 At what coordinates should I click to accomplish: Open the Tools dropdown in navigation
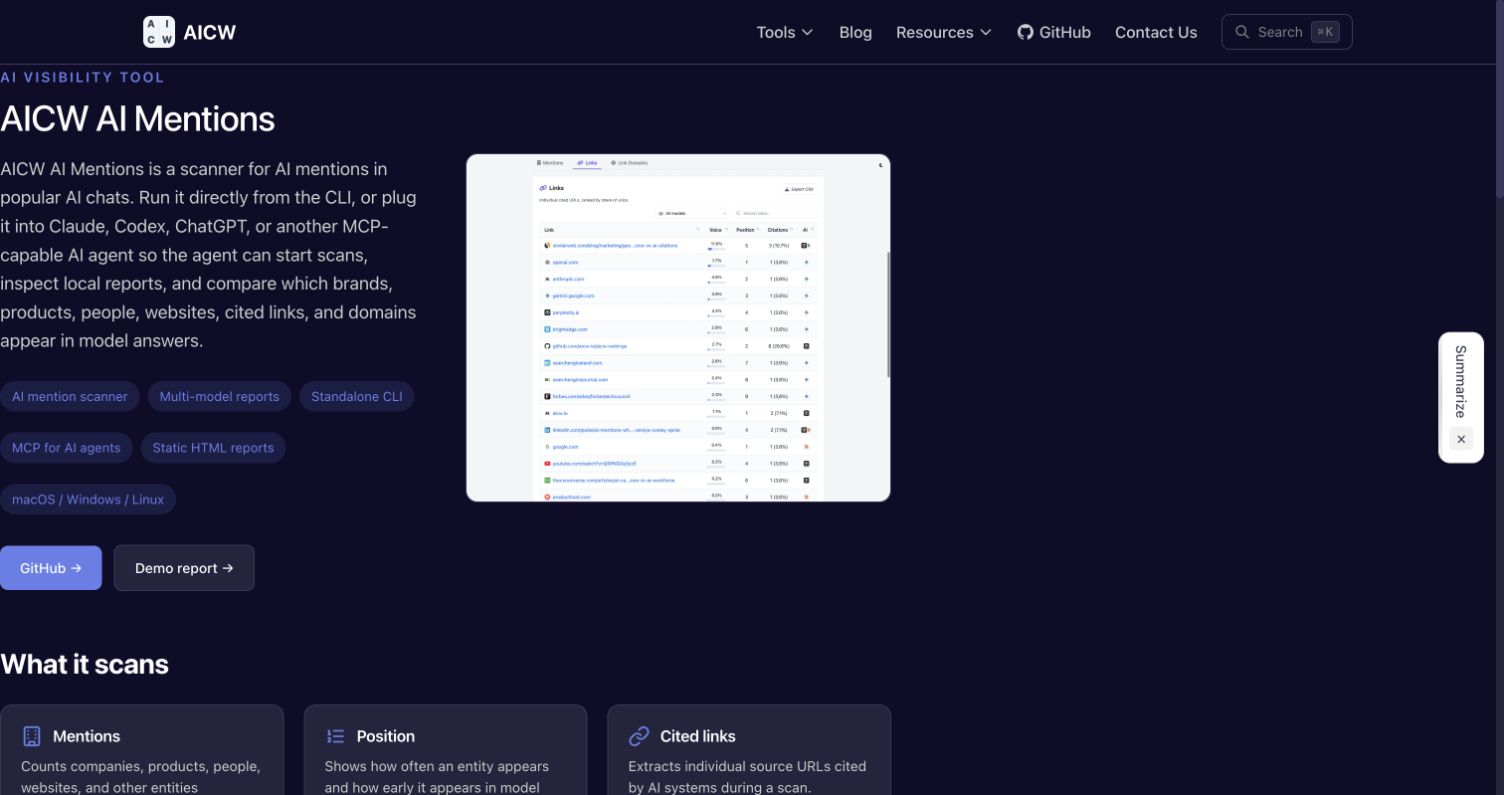point(785,32)
